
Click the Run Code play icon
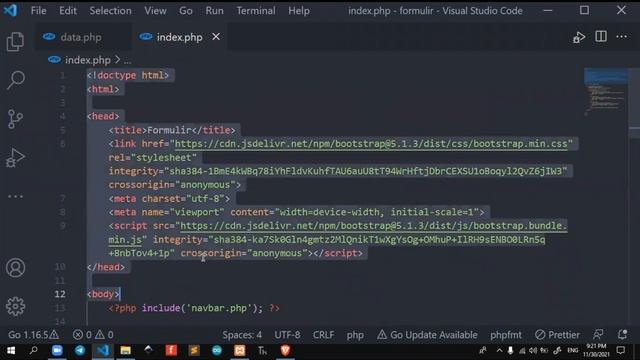[579, 37]
